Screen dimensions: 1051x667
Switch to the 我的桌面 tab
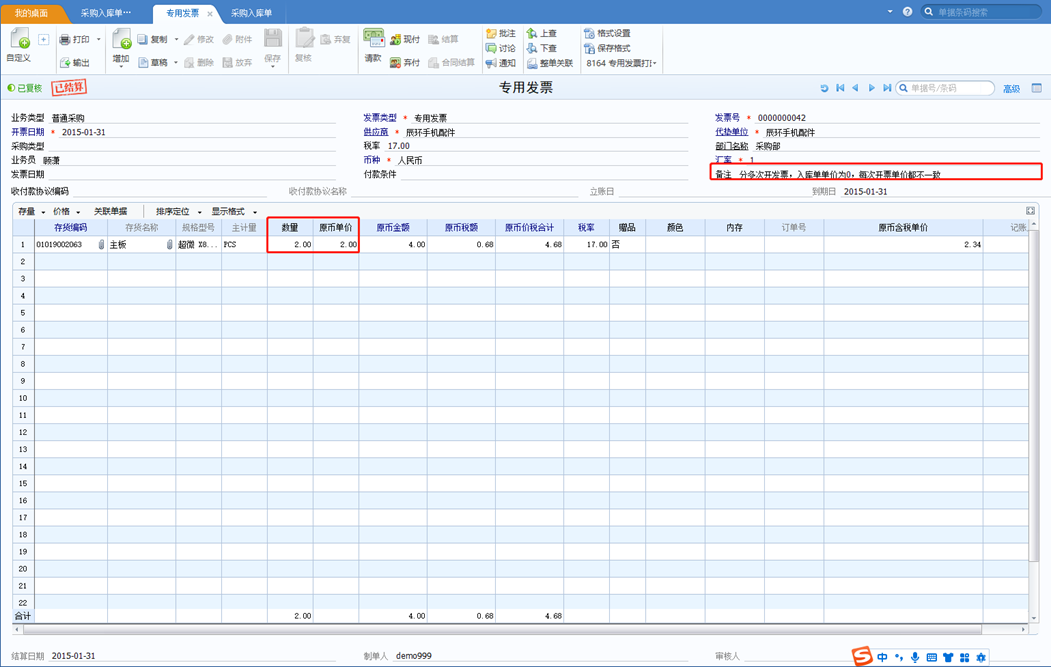(31, 13)
